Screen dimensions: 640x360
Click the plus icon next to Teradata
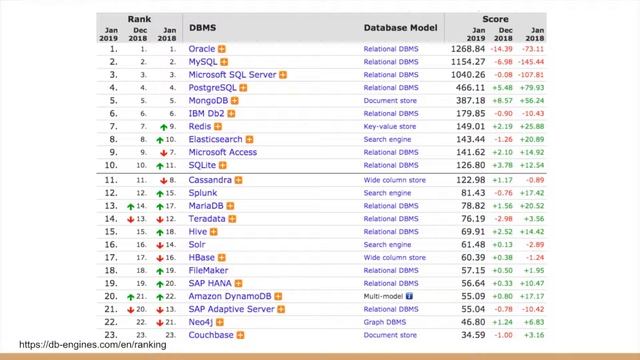(x=232, y=219)
